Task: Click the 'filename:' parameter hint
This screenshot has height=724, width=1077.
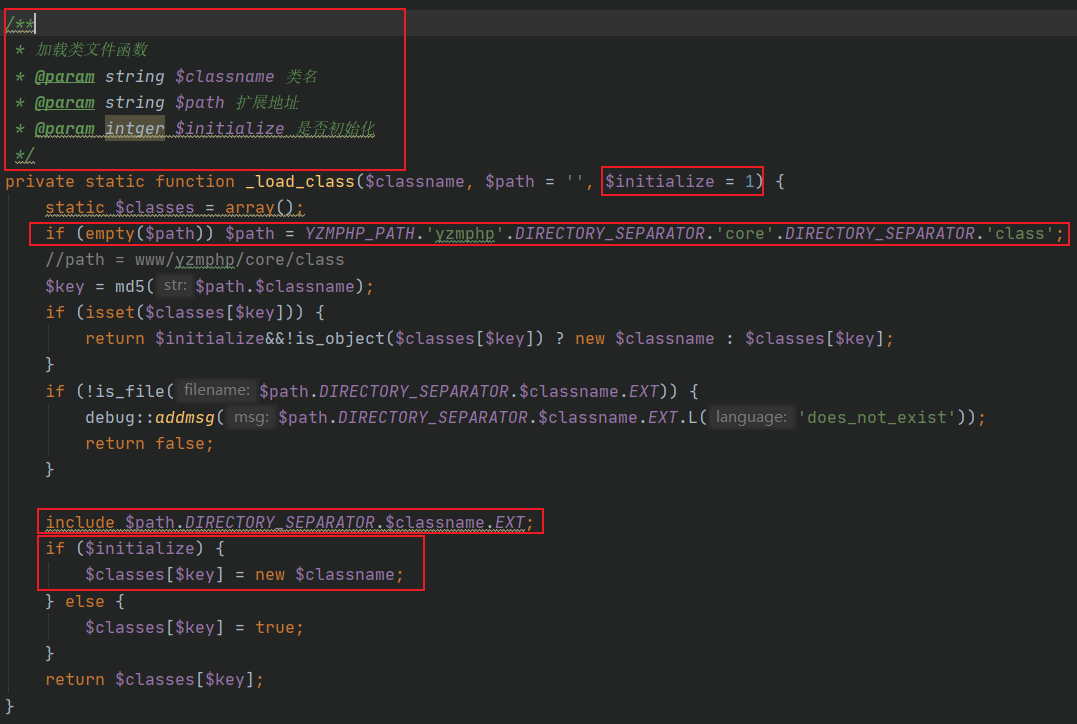Action: pos(216,390)
